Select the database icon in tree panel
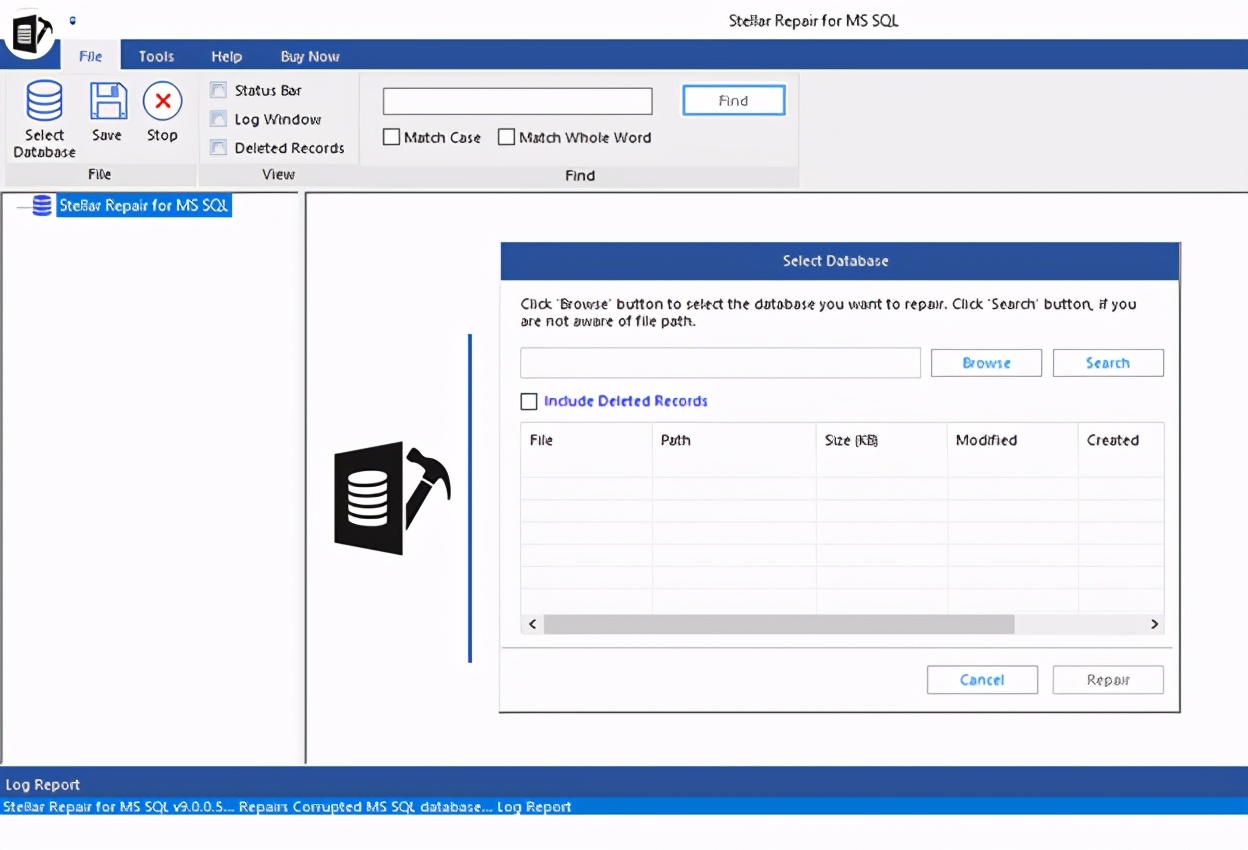 pos(42,205)
